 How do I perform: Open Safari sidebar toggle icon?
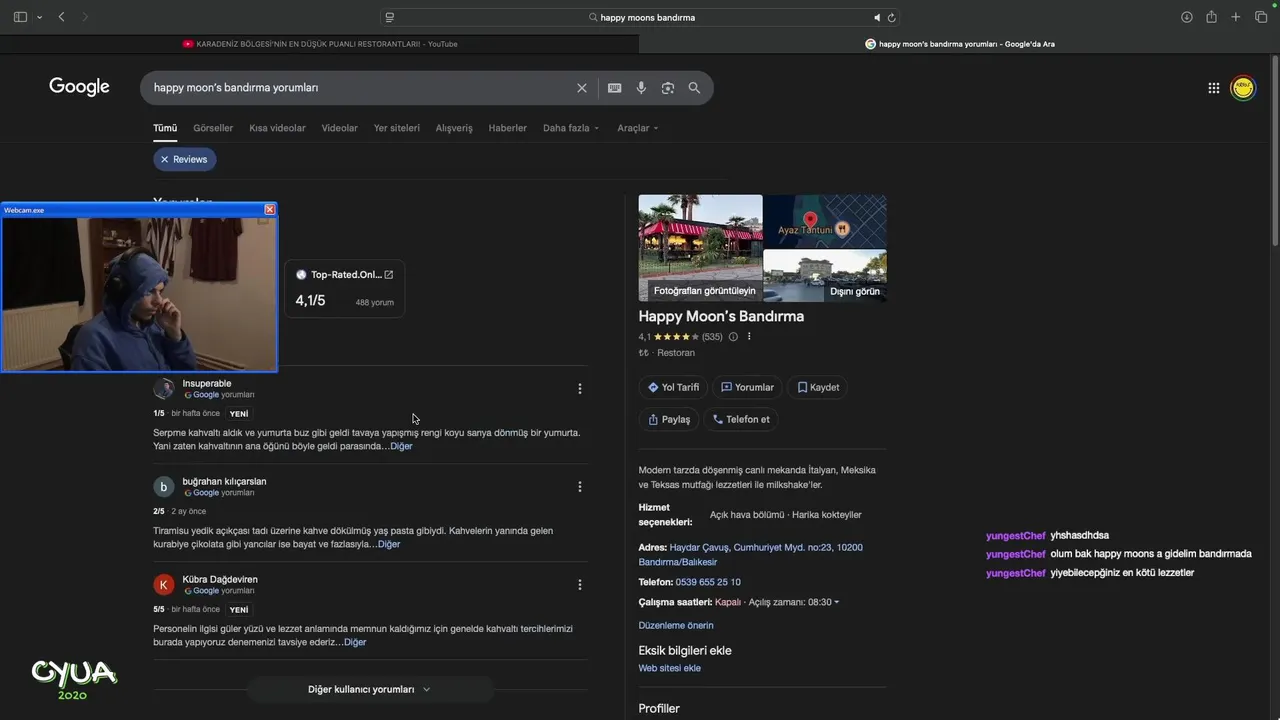[x=20, y=17]
